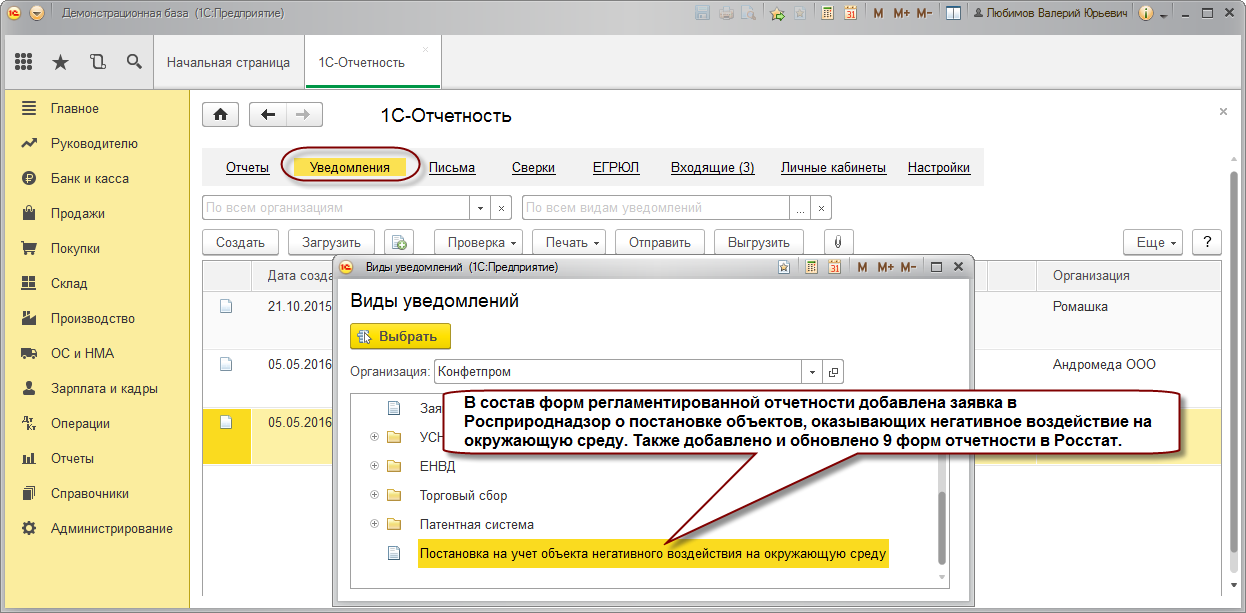Click the paperclip attachment icon

coord(838,242)
